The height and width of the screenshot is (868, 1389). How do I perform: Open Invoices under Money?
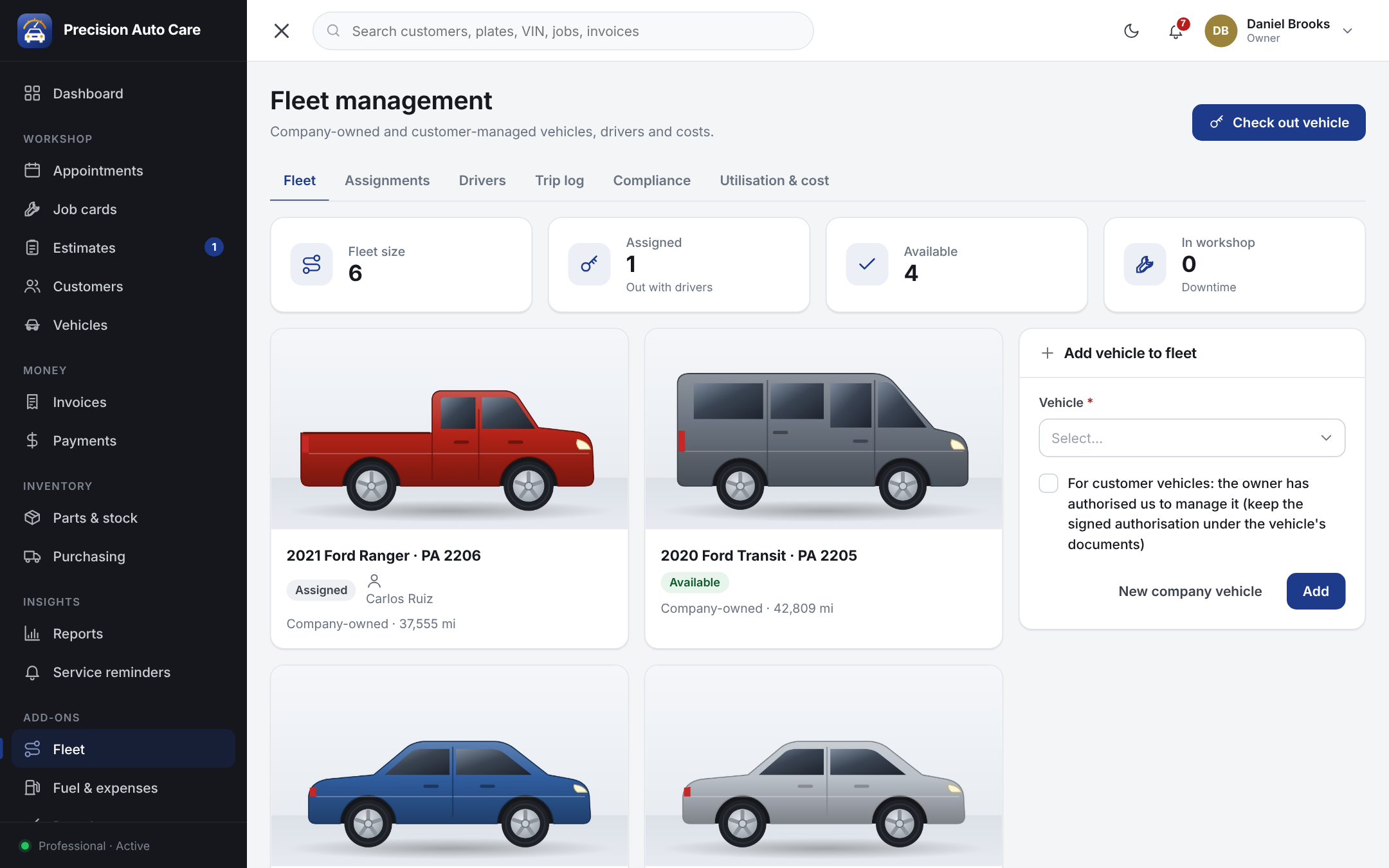click(123, 402)
